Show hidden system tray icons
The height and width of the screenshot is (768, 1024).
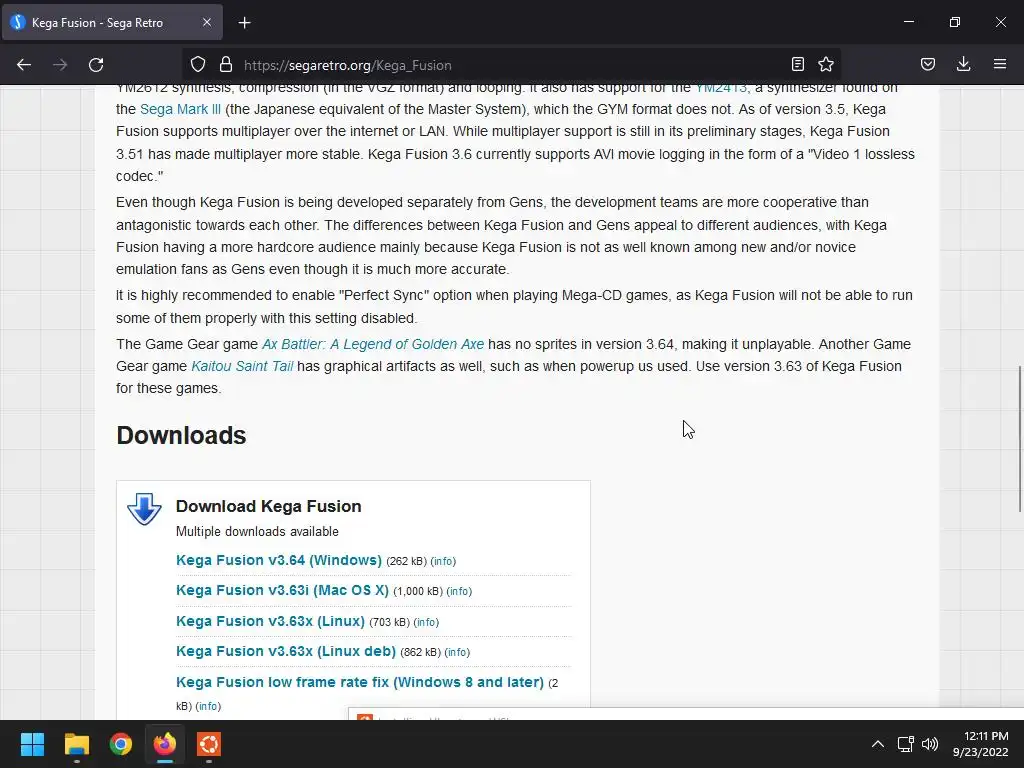(878, 744)
